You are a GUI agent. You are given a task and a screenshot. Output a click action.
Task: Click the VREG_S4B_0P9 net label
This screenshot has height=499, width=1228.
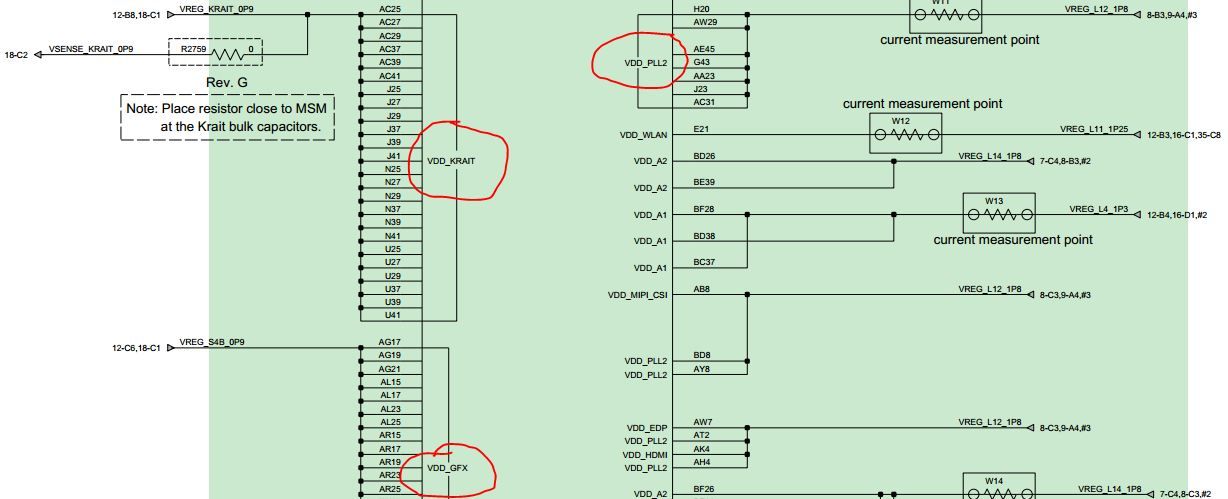point(212,342)
